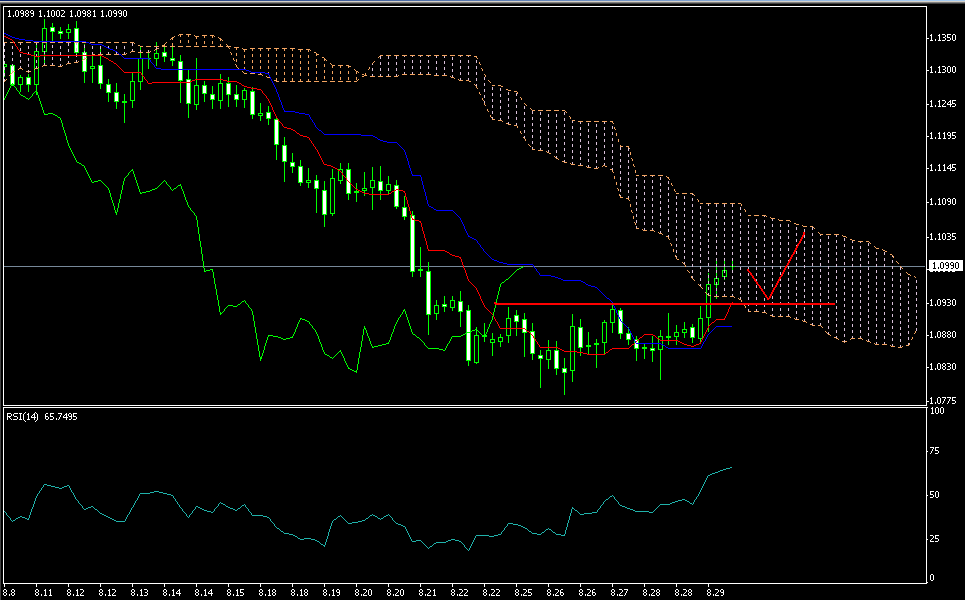The width and height of the screenshot is (965, 600).
Task: Click the current price tag 1.0990
Action: coord(945,266)
